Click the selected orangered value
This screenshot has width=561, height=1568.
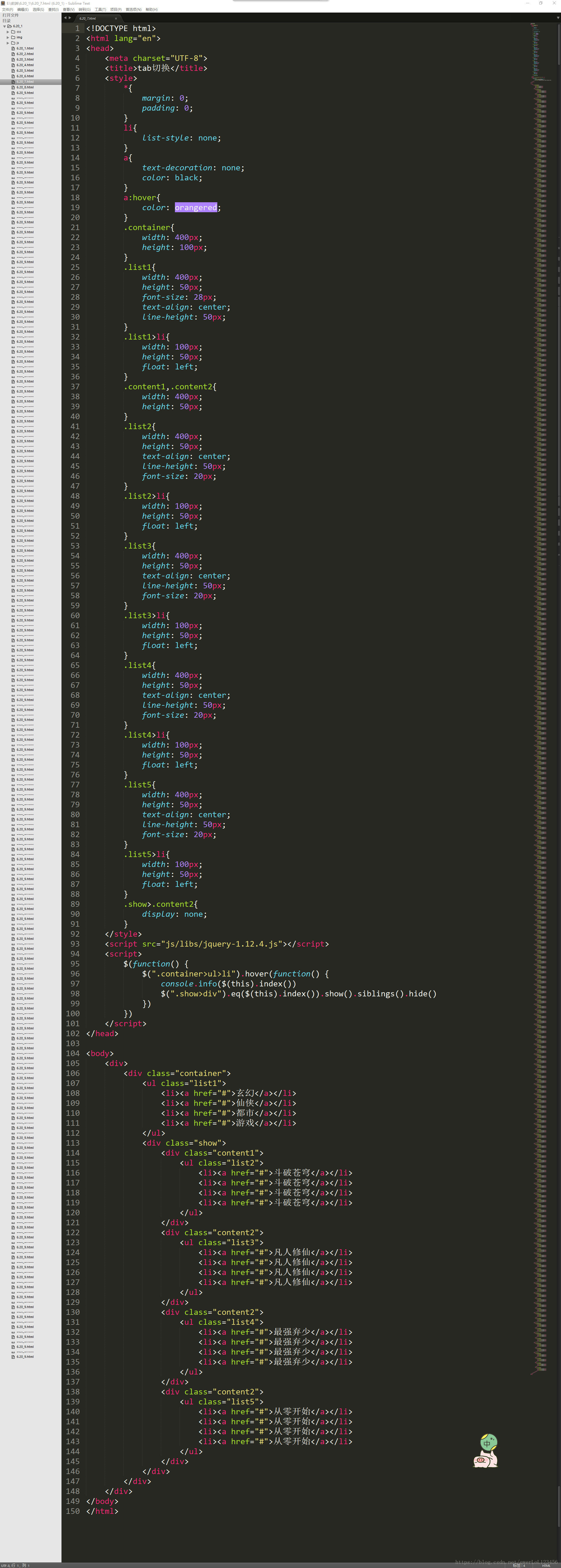point(195,208)
